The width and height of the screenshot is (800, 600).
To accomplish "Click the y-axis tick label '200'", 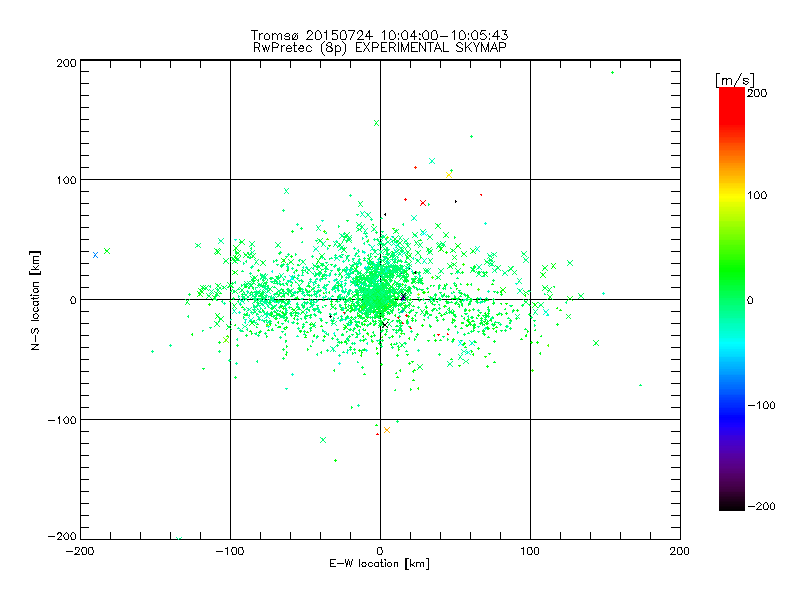I will coord(66,63).
